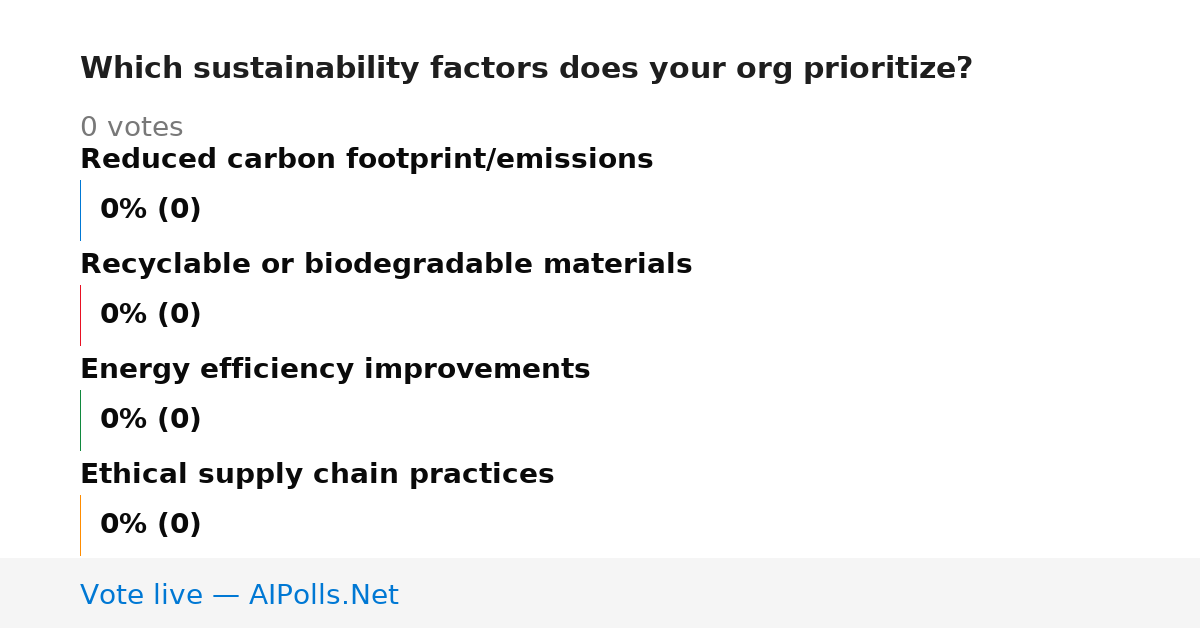Click the orange bar for ethical supply chain
Image resolution: width=1200 pixels, height=628 pixels.
point(81,525)
